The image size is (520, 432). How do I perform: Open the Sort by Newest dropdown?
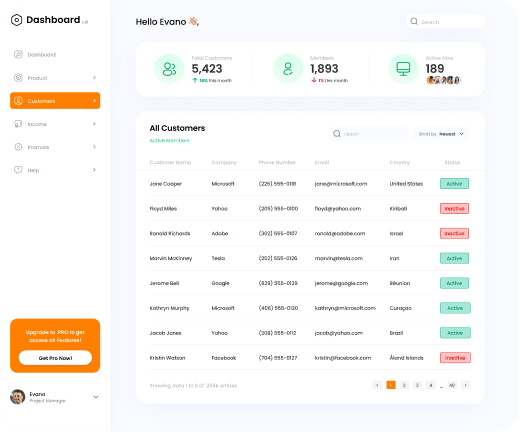(441, 134)
